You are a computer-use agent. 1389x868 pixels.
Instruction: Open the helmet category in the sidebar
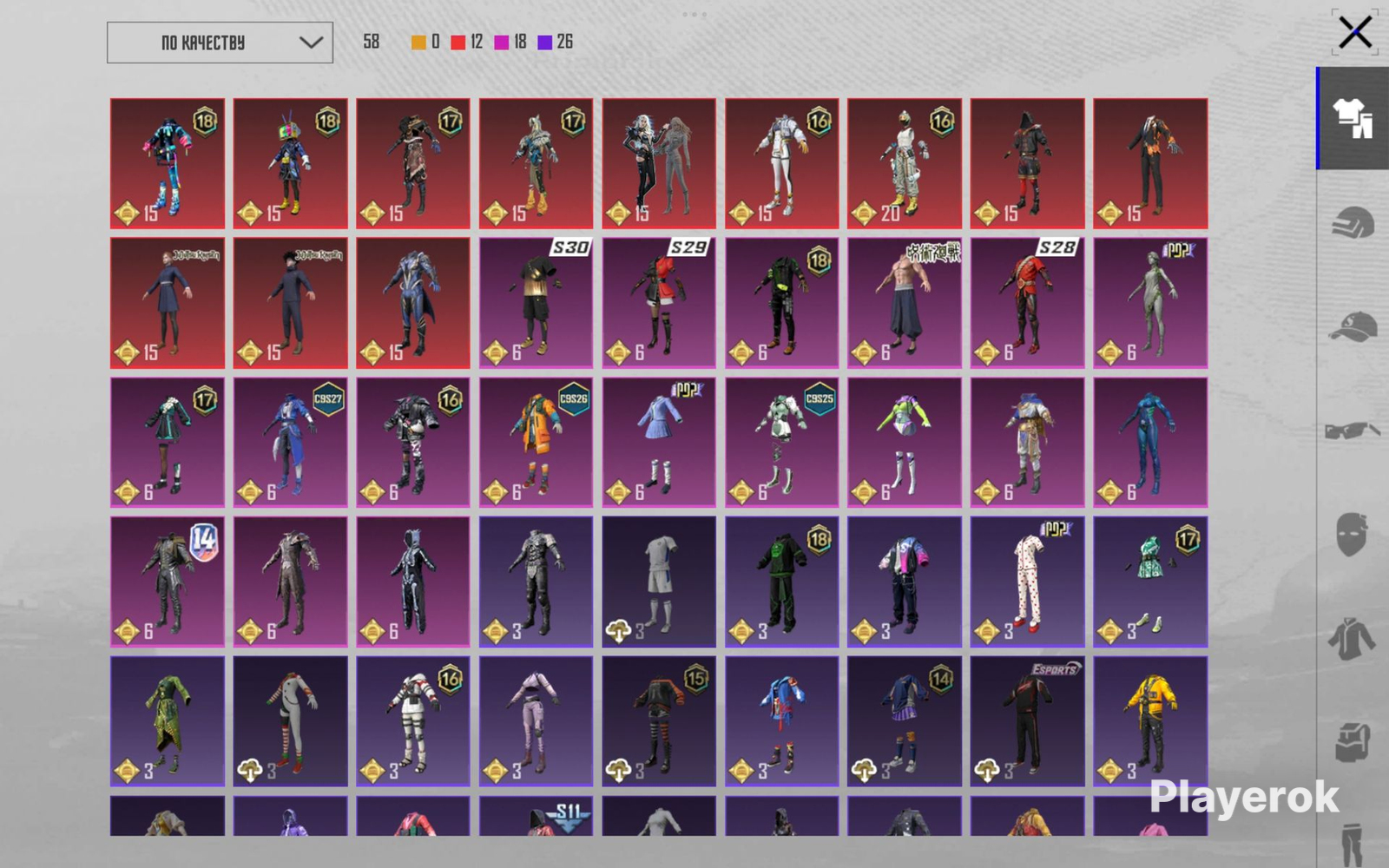coord(1353,223)
